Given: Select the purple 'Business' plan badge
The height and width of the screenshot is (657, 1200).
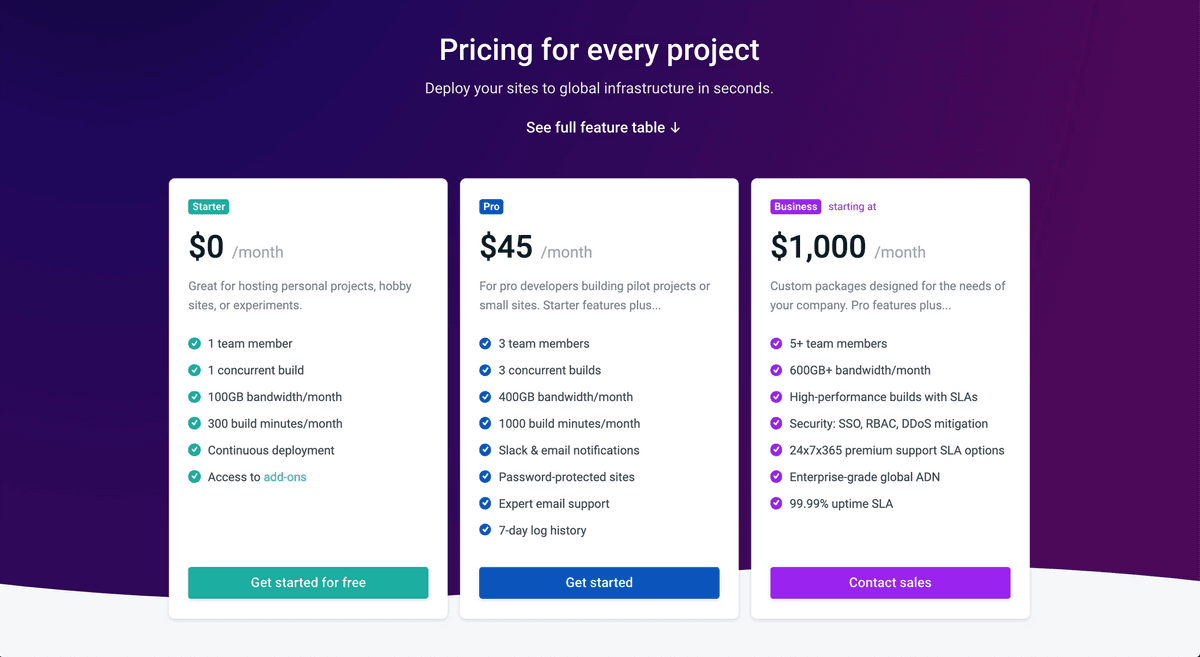Looking at the screenshot, I should pyautogui.click(x=796, y=207).
